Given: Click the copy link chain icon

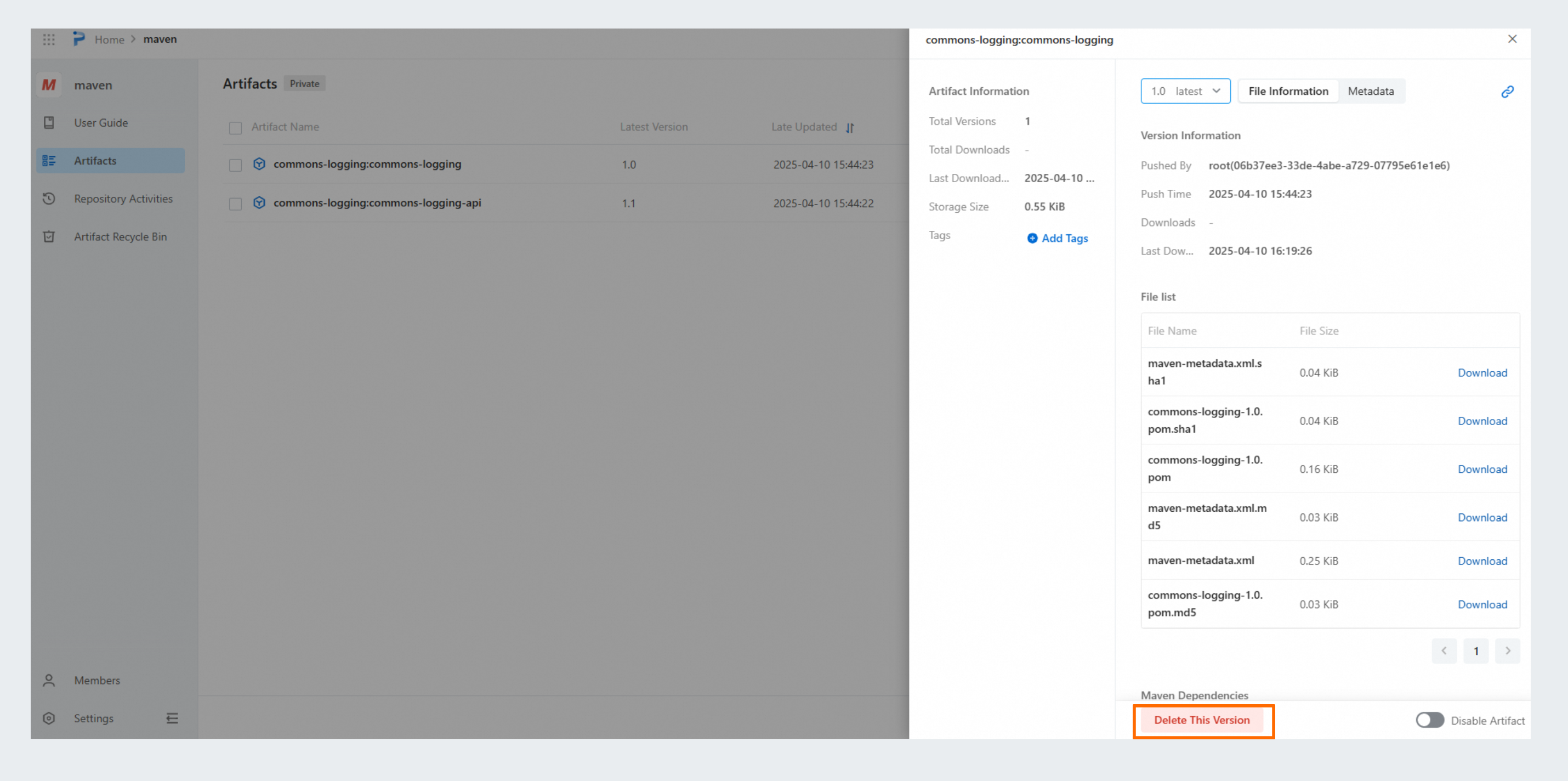Looking at the screenshot, I should click(1507, 91).
